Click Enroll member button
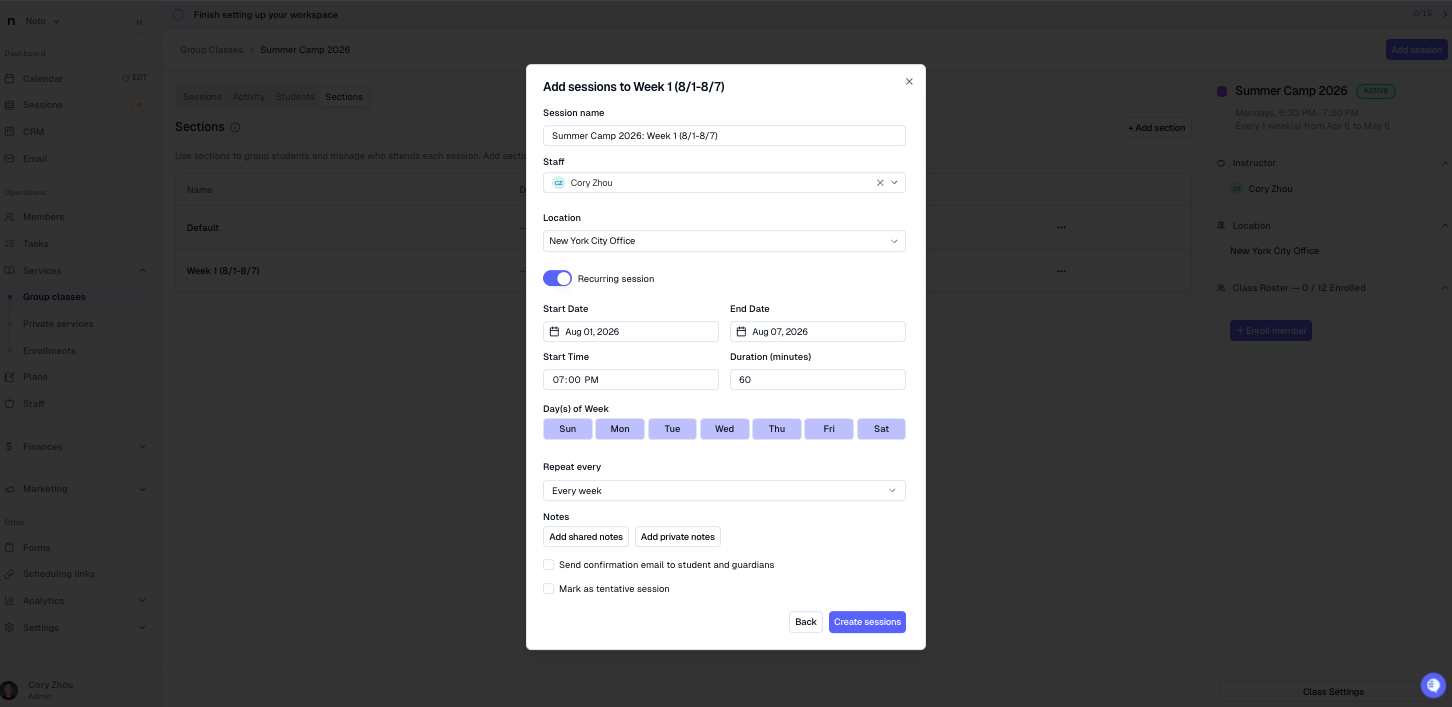1452x707 pixels. pos(1270,330)
